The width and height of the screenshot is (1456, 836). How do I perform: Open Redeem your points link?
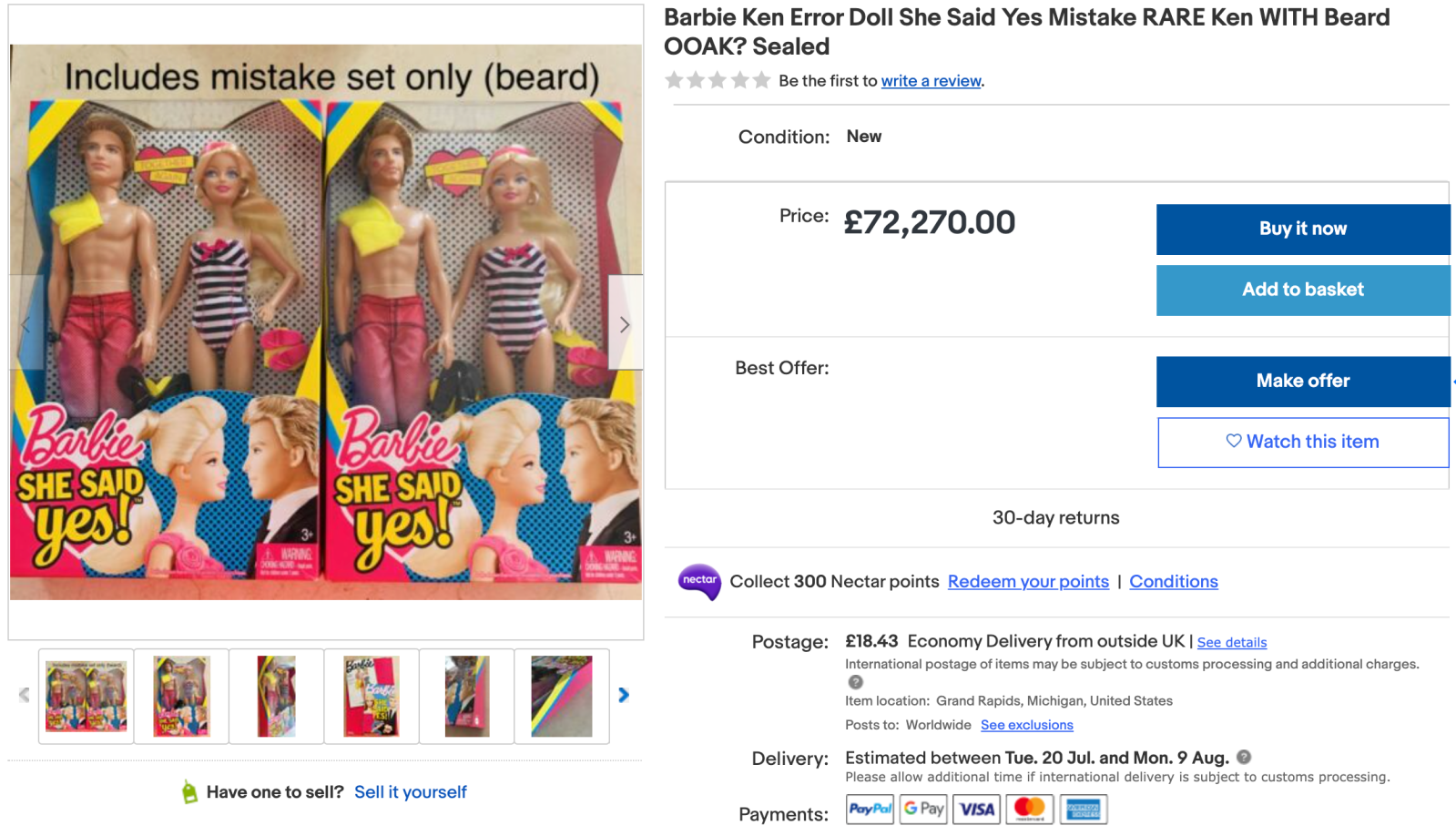tap(1028, 582)
